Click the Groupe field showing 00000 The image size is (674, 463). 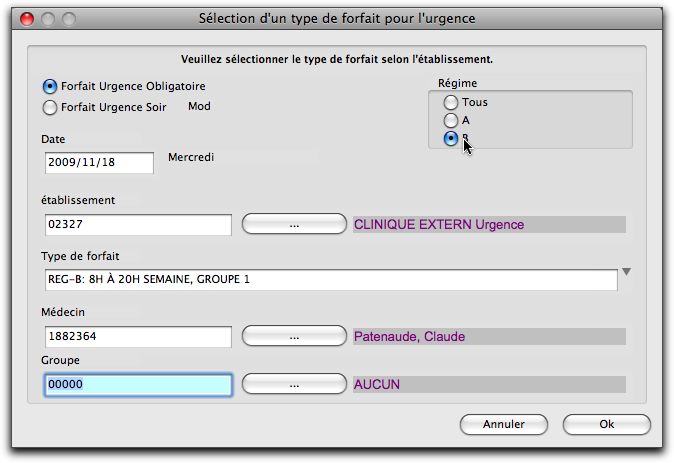point(138,384)
